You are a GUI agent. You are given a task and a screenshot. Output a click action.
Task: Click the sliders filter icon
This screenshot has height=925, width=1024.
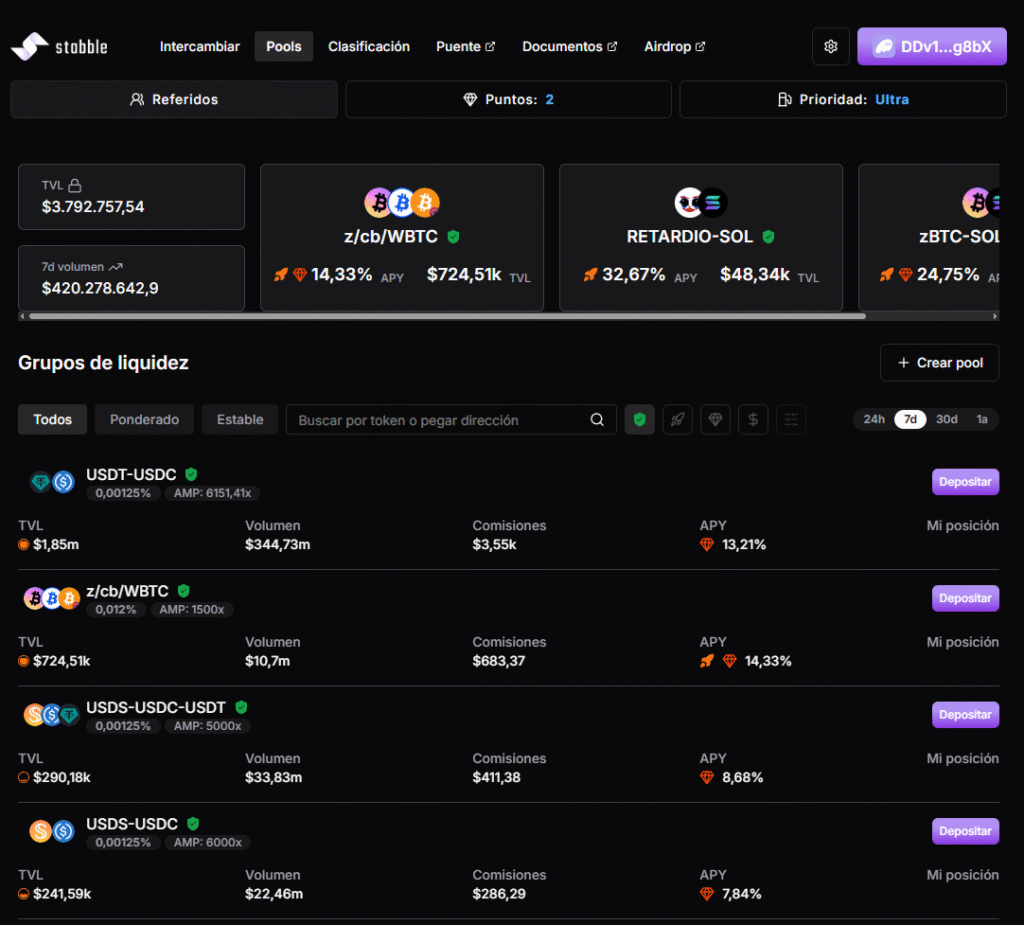click(x=791, y=420)
